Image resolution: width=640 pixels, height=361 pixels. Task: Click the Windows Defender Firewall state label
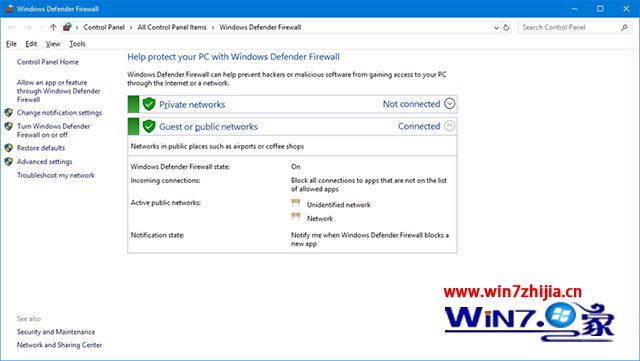tap(180, 167)
